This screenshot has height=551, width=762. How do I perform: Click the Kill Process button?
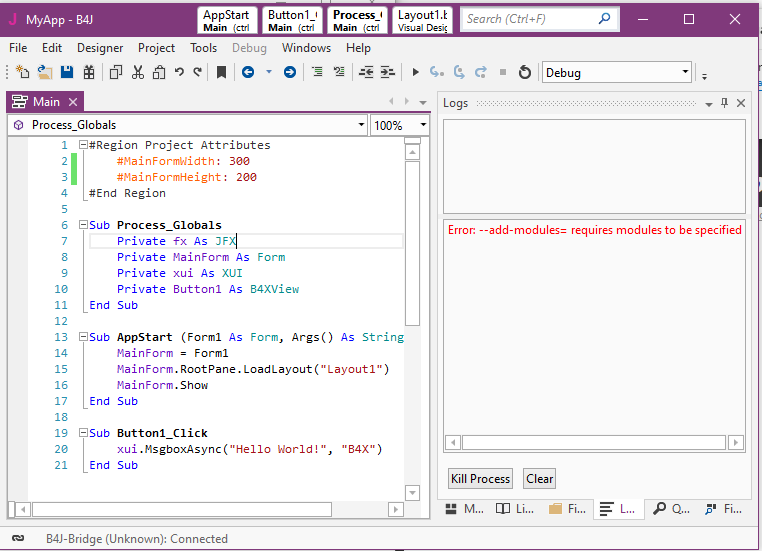[x=481, y=479]
